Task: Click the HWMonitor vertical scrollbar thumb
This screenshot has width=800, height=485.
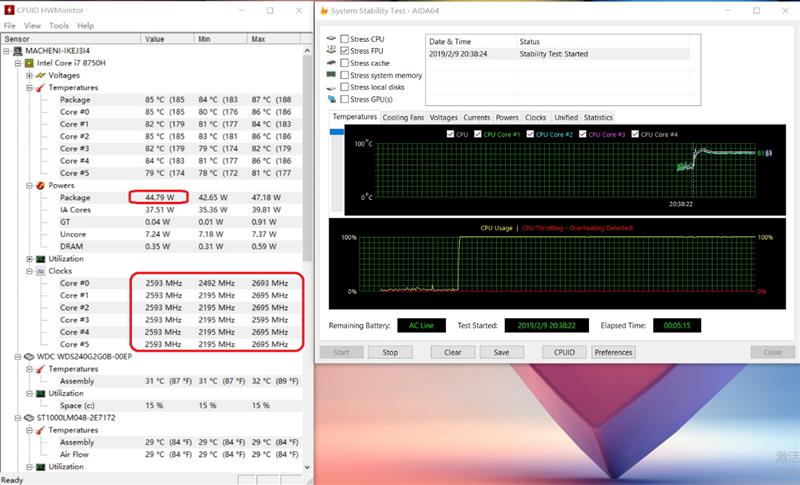Action: coord(307,158)
